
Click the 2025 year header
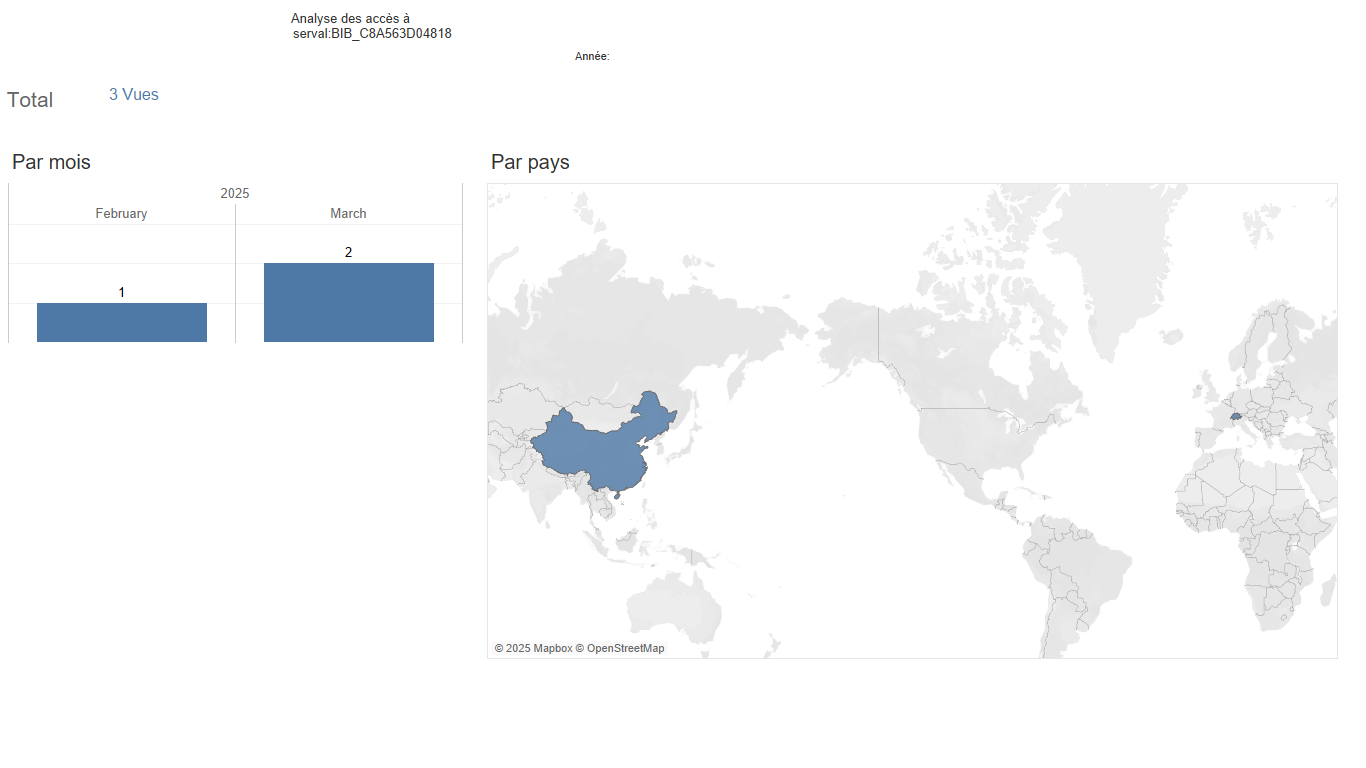coord(235,193)
